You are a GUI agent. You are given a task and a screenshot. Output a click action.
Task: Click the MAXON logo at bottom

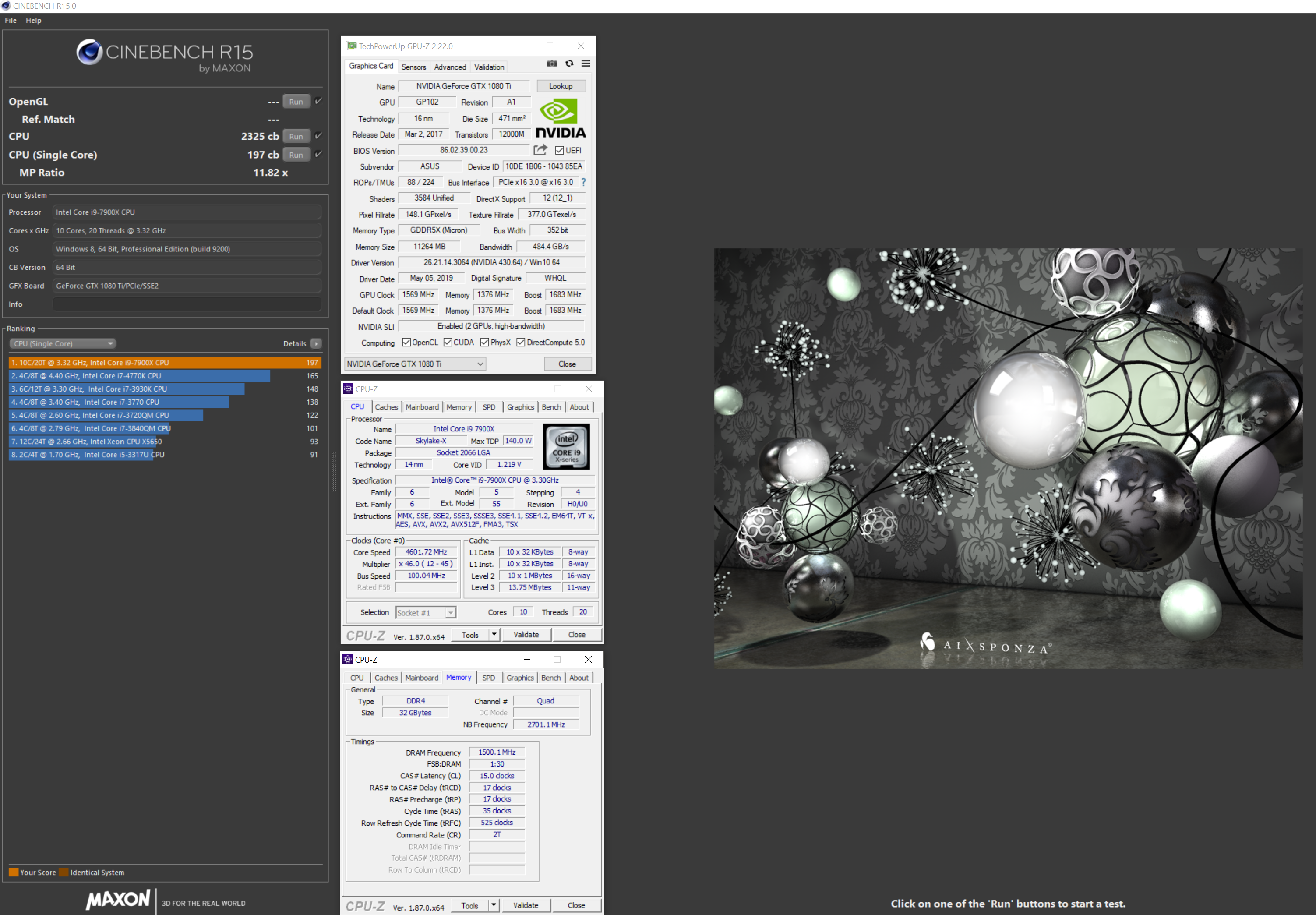tap(117, 900)
